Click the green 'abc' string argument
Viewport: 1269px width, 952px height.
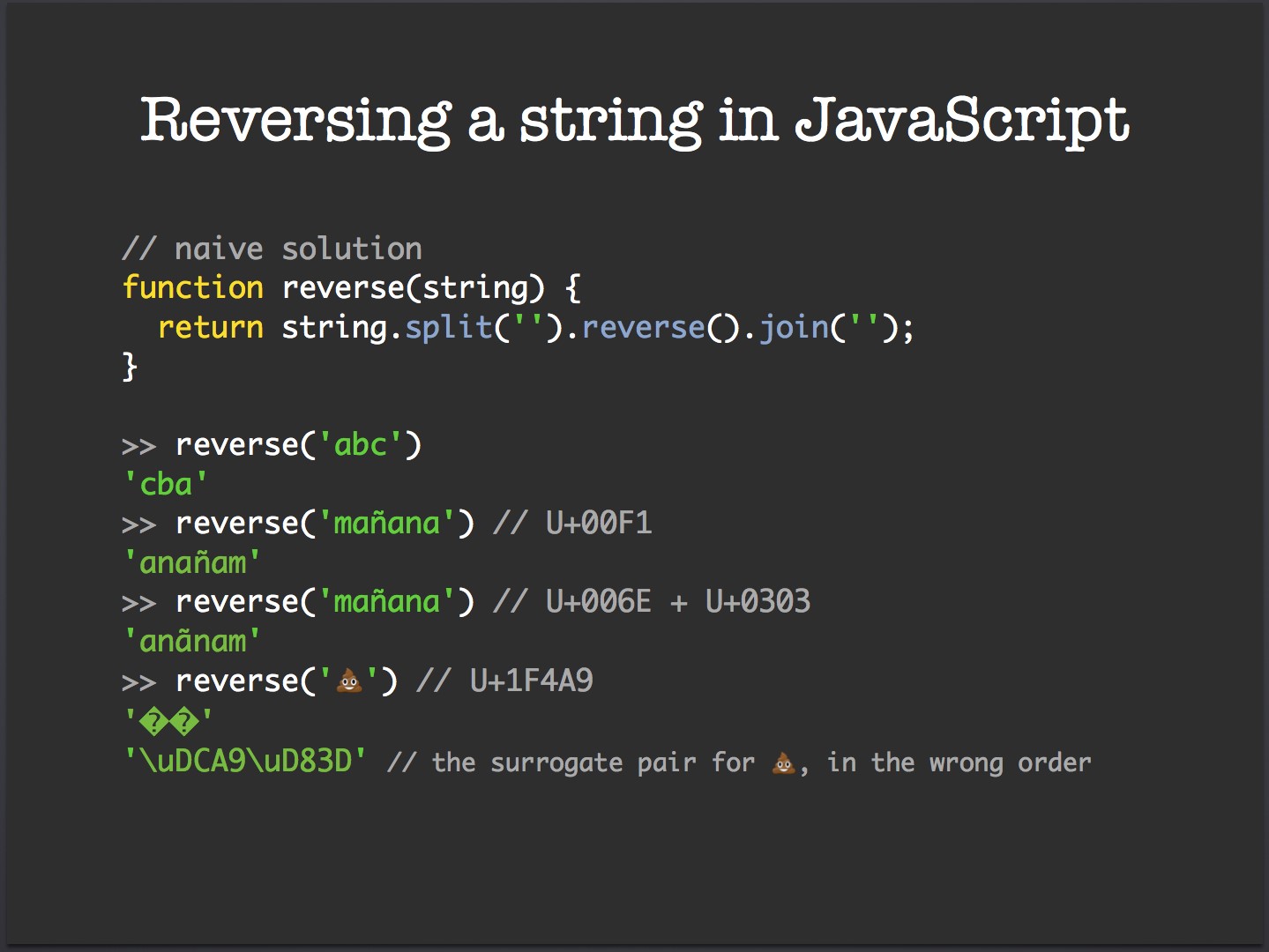click(360, 444)
